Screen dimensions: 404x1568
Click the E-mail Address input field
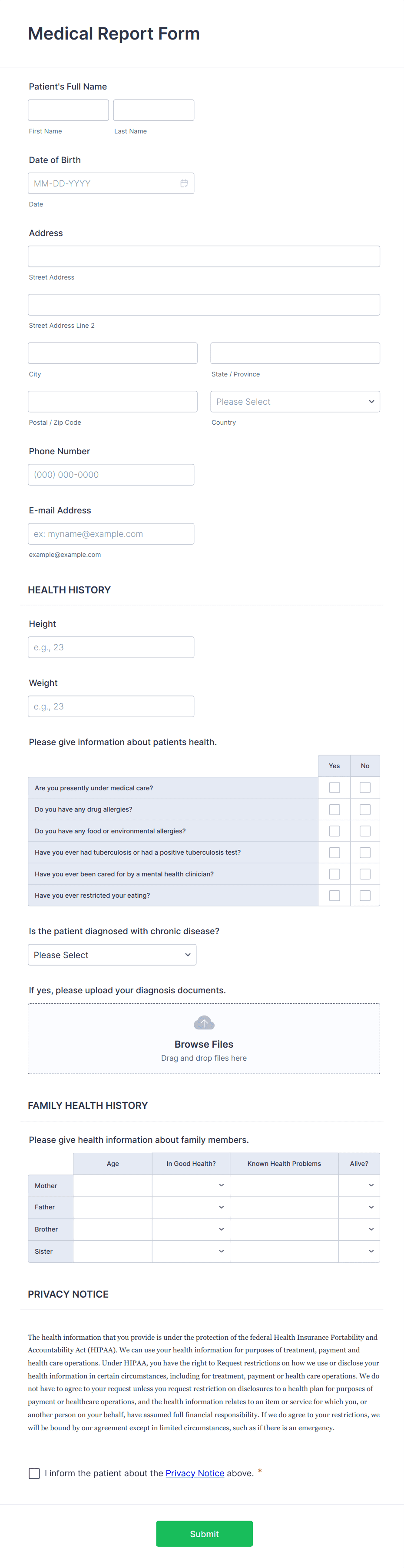(x=111, y=533)
